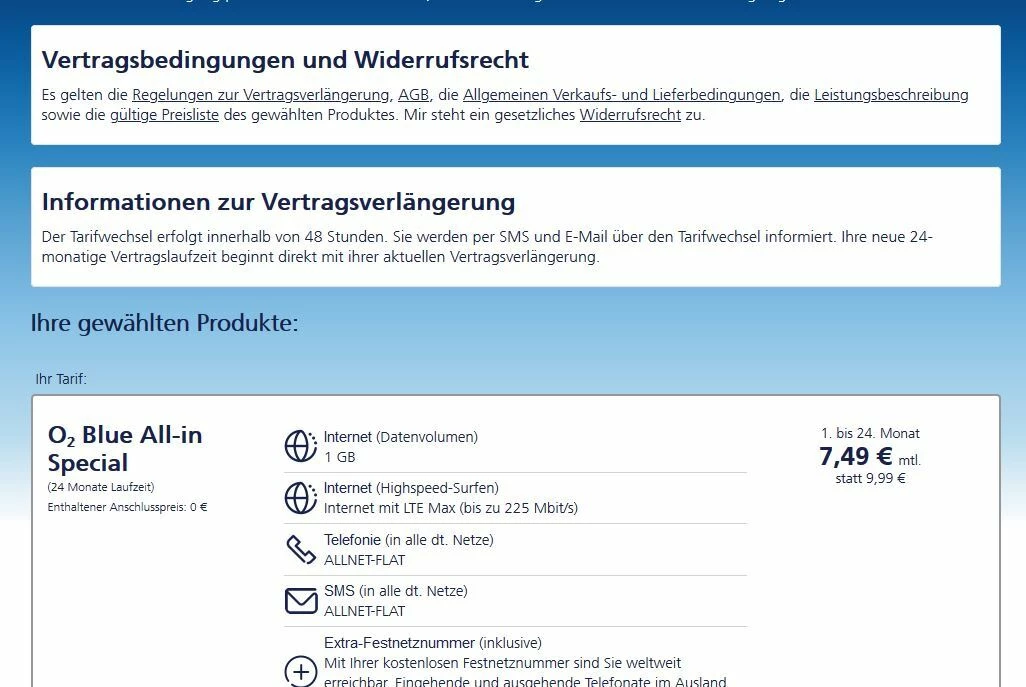Click the '1 GB' data volume value
Screen dimensions: 1026x687
340,457
